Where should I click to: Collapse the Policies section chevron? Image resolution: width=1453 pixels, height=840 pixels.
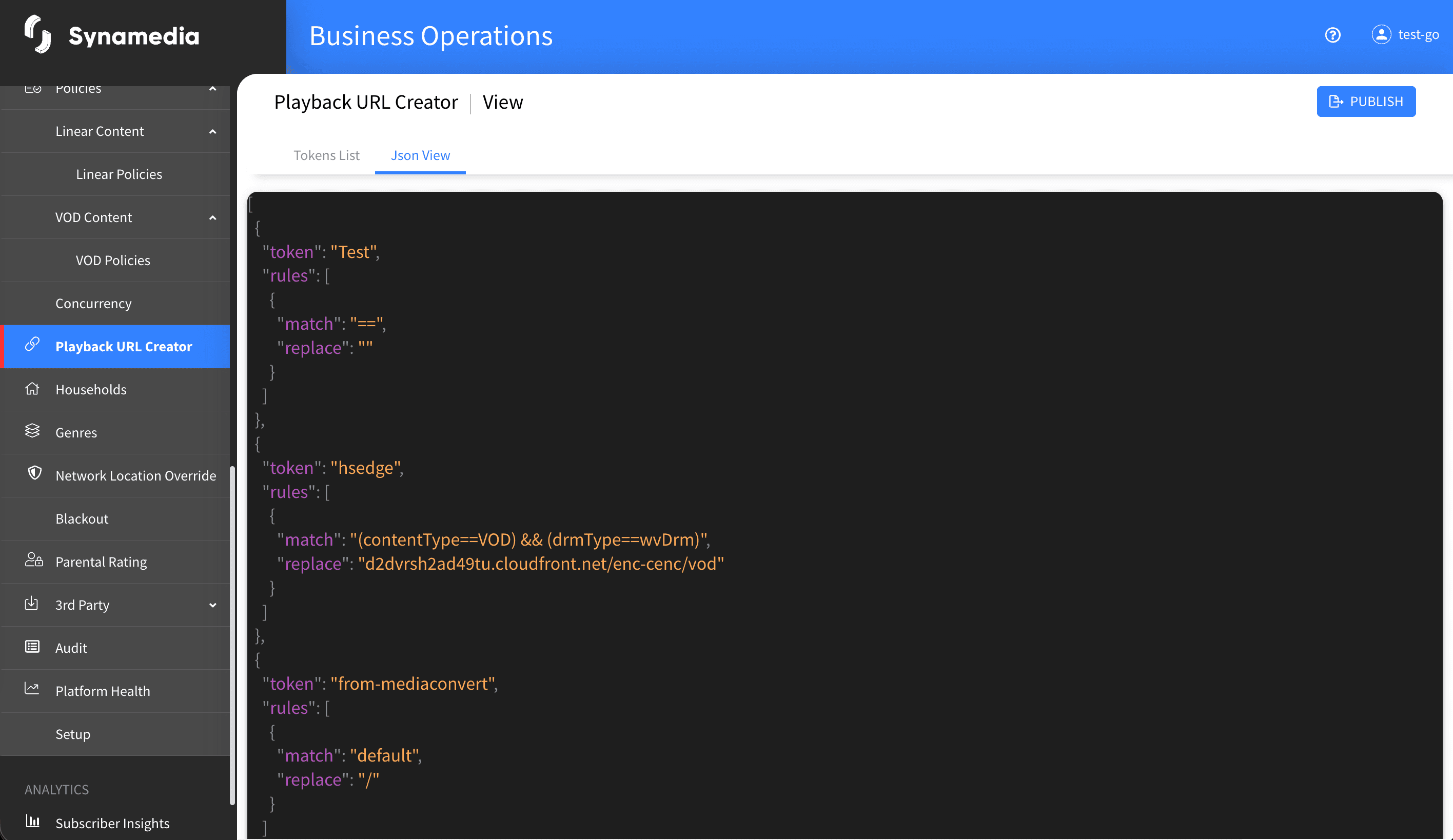click(213, 89)
